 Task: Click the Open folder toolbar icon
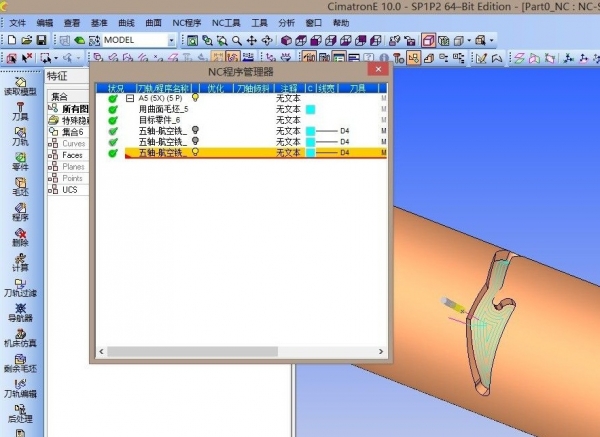pyautogui.click(x=26, y=40)
